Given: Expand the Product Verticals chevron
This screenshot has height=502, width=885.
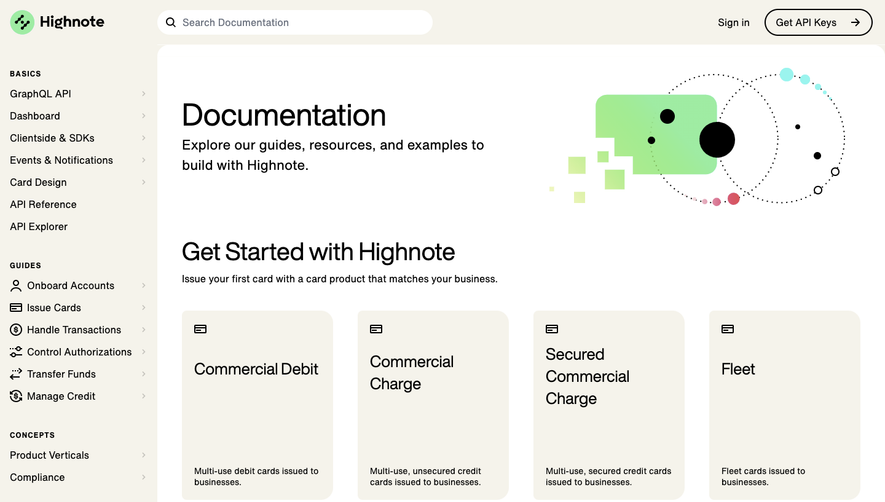Looking at the screenshot, I should tap(143, 455).
